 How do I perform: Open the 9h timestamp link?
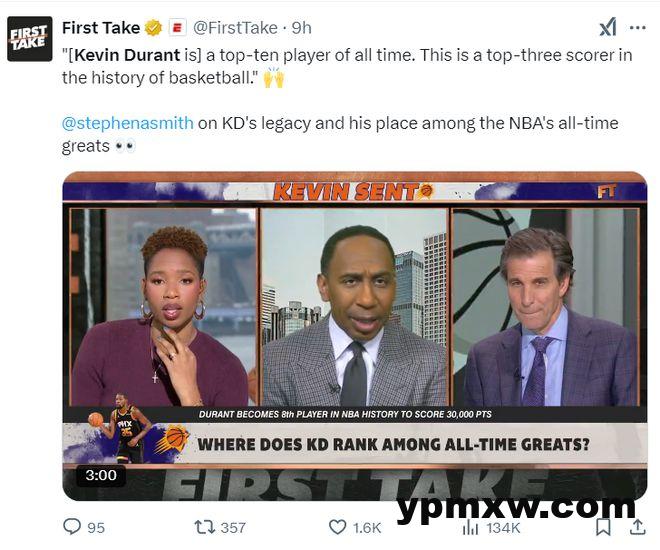pos(302,28)
